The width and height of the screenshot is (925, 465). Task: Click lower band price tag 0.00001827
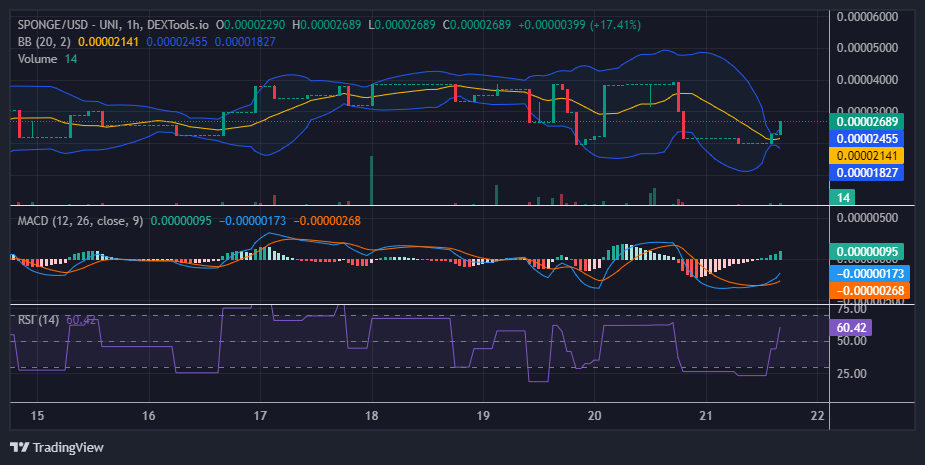pyautogui.click(x=867, y=173)
